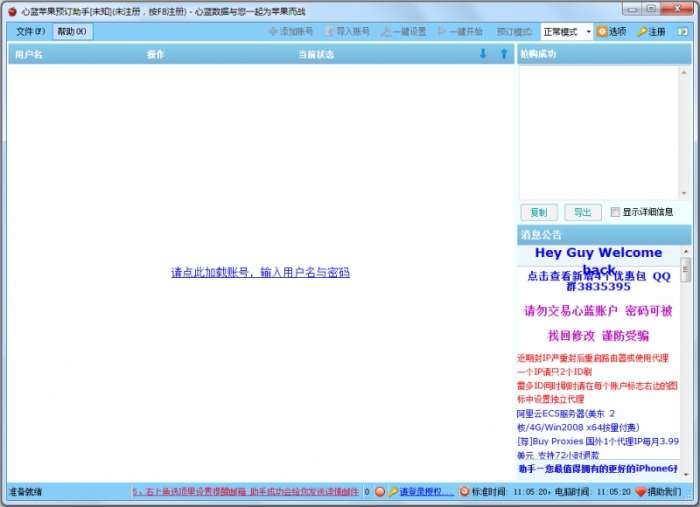Viewport: 700px width, 507px height.
Task: Click the 一键设置 one-click settings toolbar button
Action: click(404, 31)
